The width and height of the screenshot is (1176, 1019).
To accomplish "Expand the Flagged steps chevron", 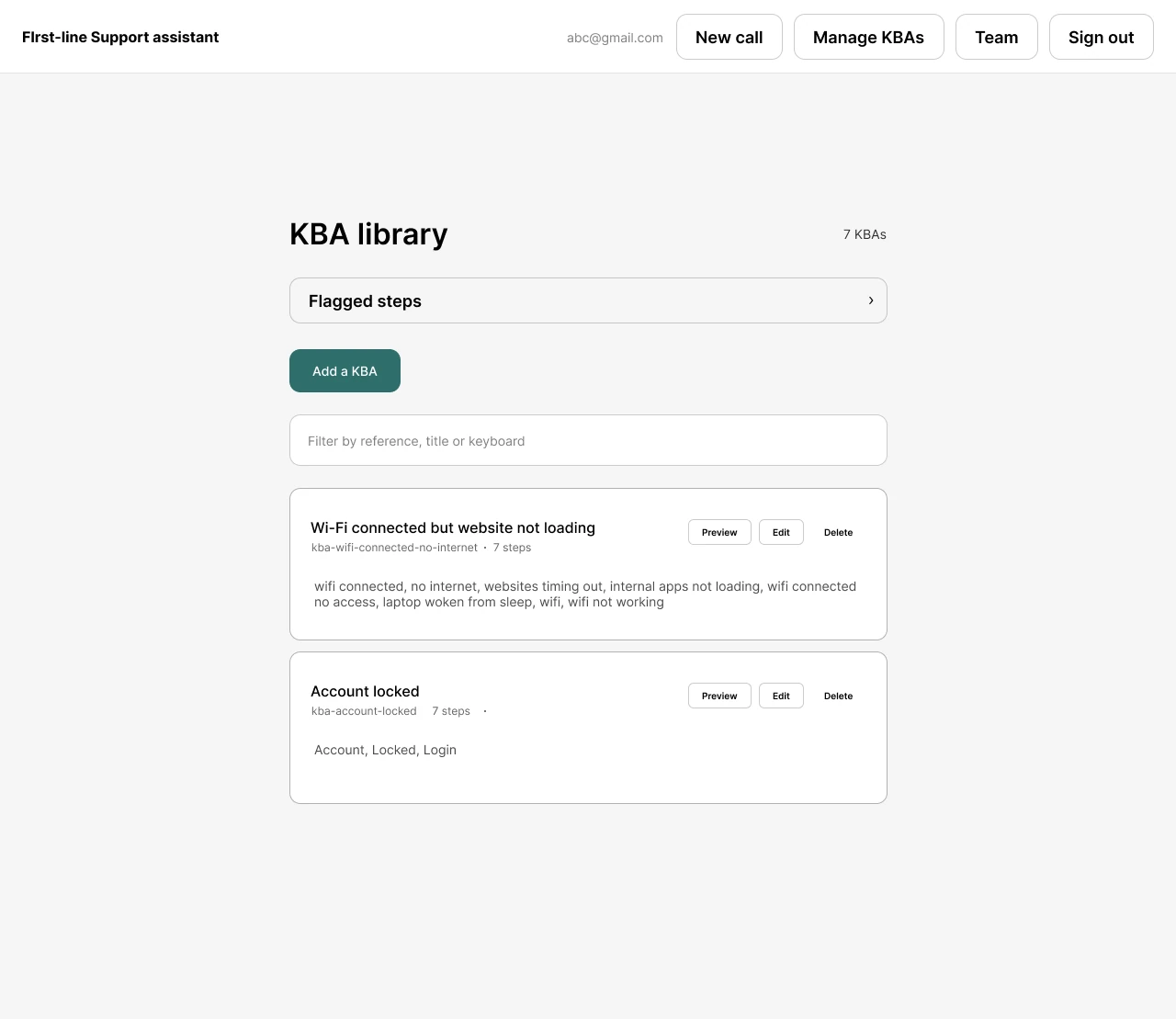I will 871,300.
